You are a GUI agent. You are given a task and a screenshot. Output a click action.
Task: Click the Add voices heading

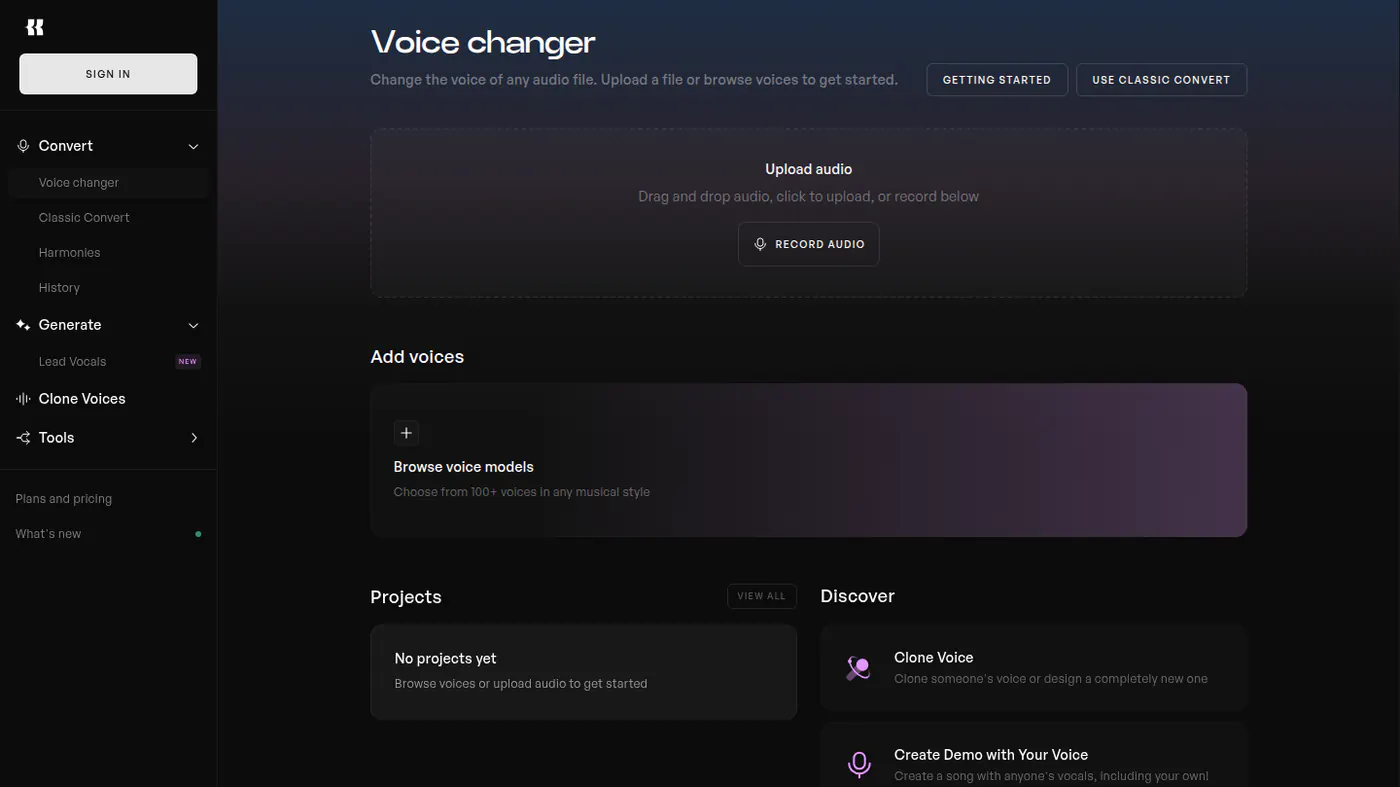417,357
